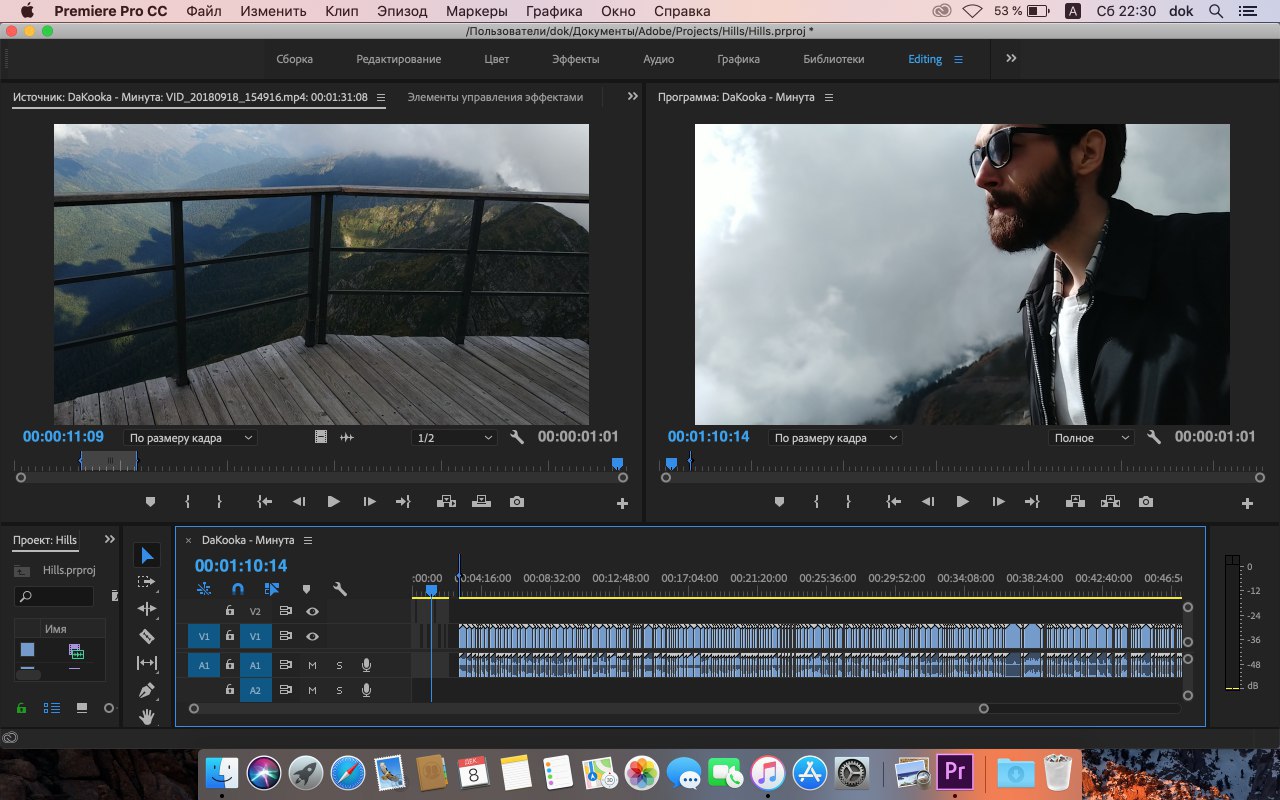Open Source monitor zoom level dropdown

[190, 438]
